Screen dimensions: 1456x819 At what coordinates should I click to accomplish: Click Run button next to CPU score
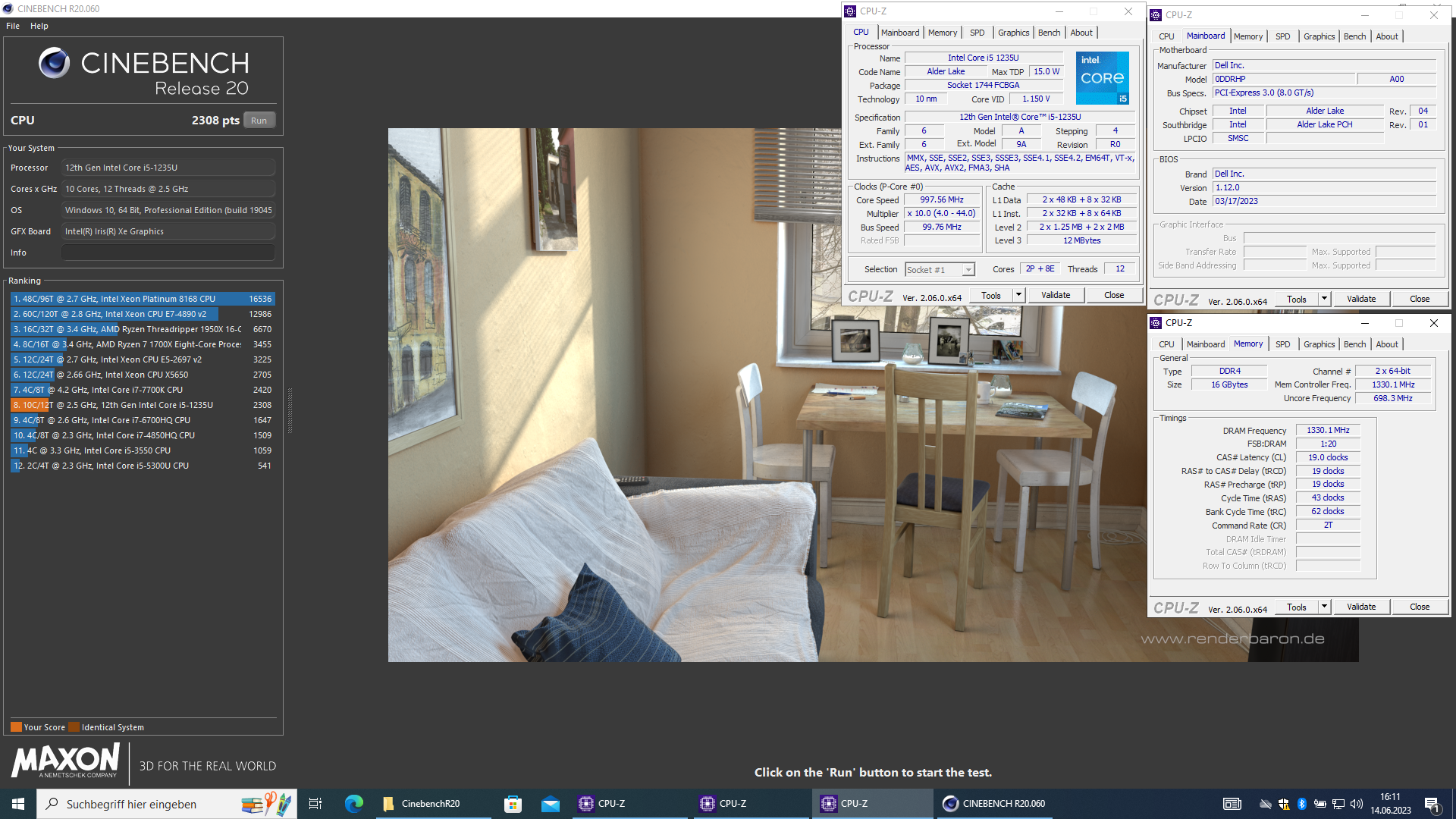259,121
